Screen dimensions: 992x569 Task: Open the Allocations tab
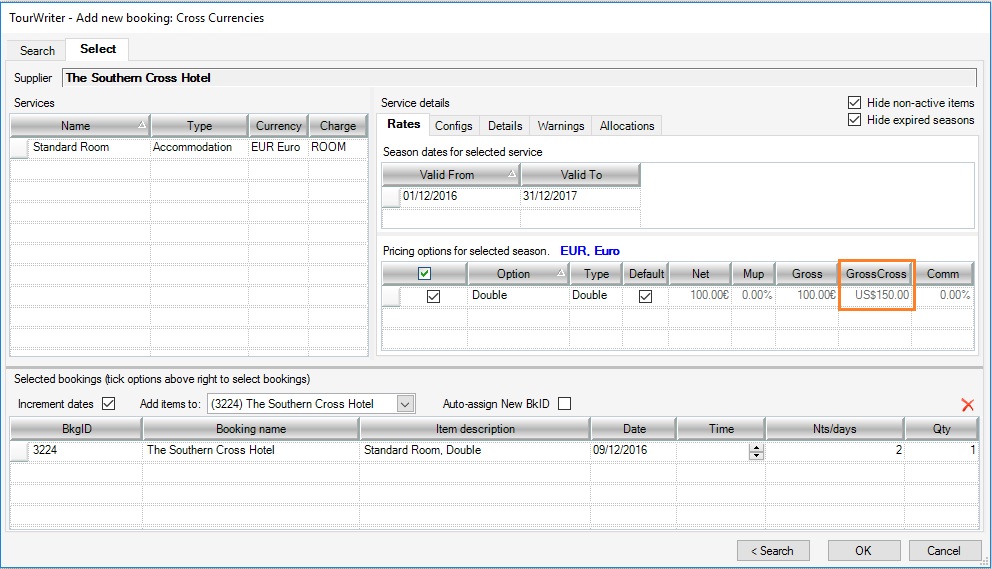click(x=626, y=126)
